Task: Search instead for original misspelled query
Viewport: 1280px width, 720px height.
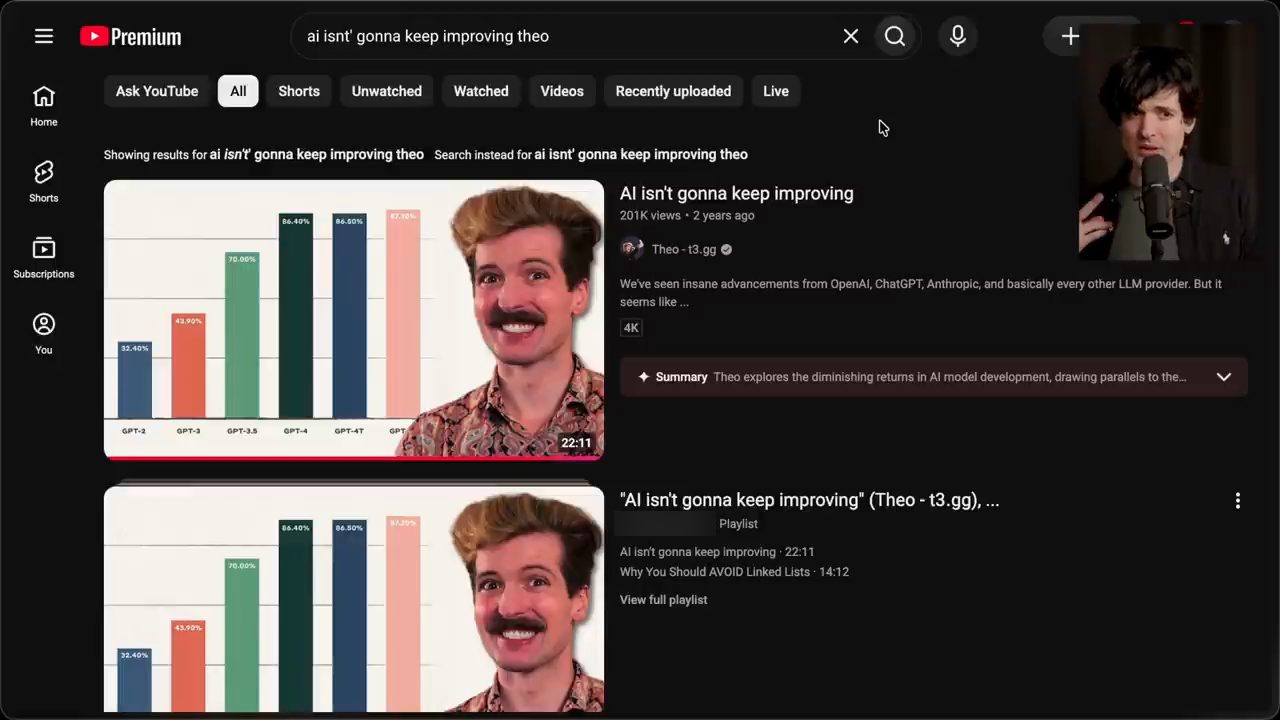Action: 641,155
